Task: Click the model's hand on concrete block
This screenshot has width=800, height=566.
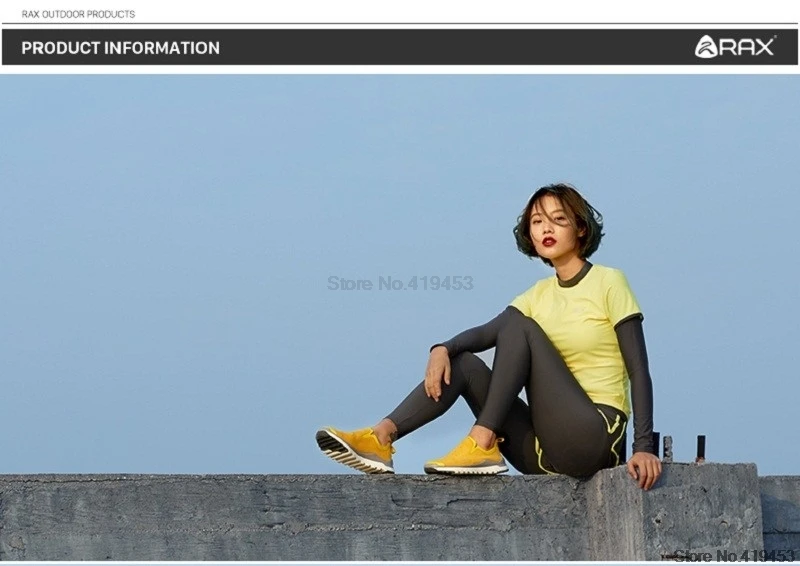Action: click(x=644, y=470)
